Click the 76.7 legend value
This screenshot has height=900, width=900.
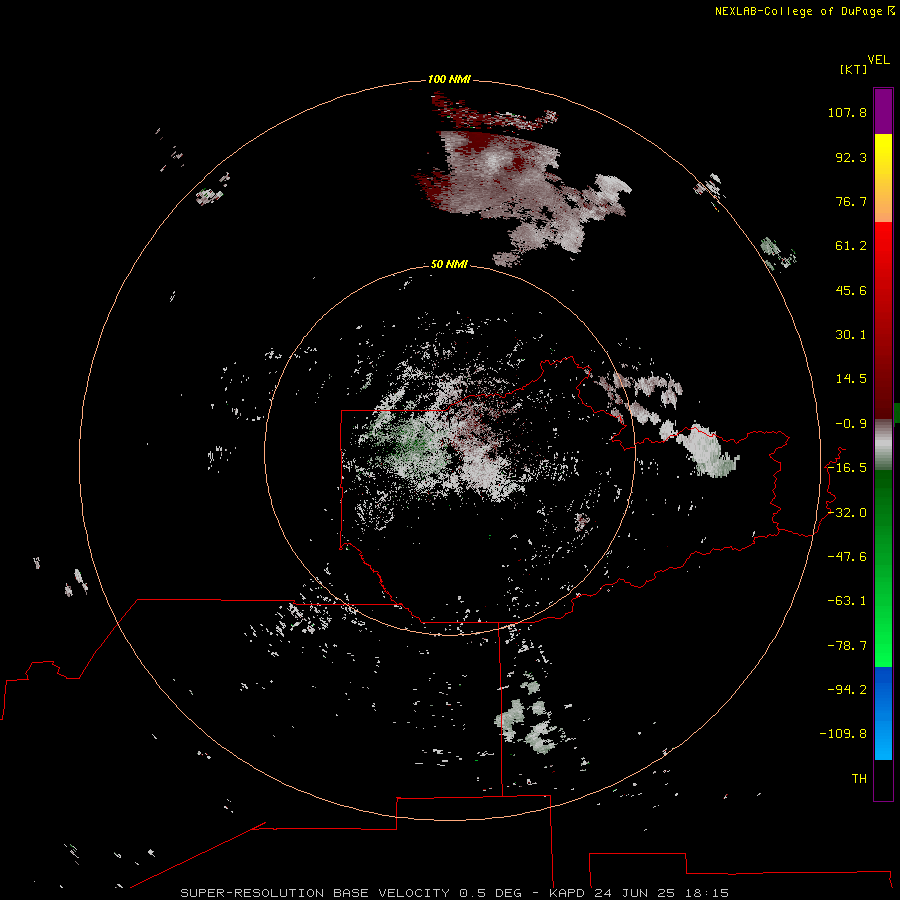point(851,201)
